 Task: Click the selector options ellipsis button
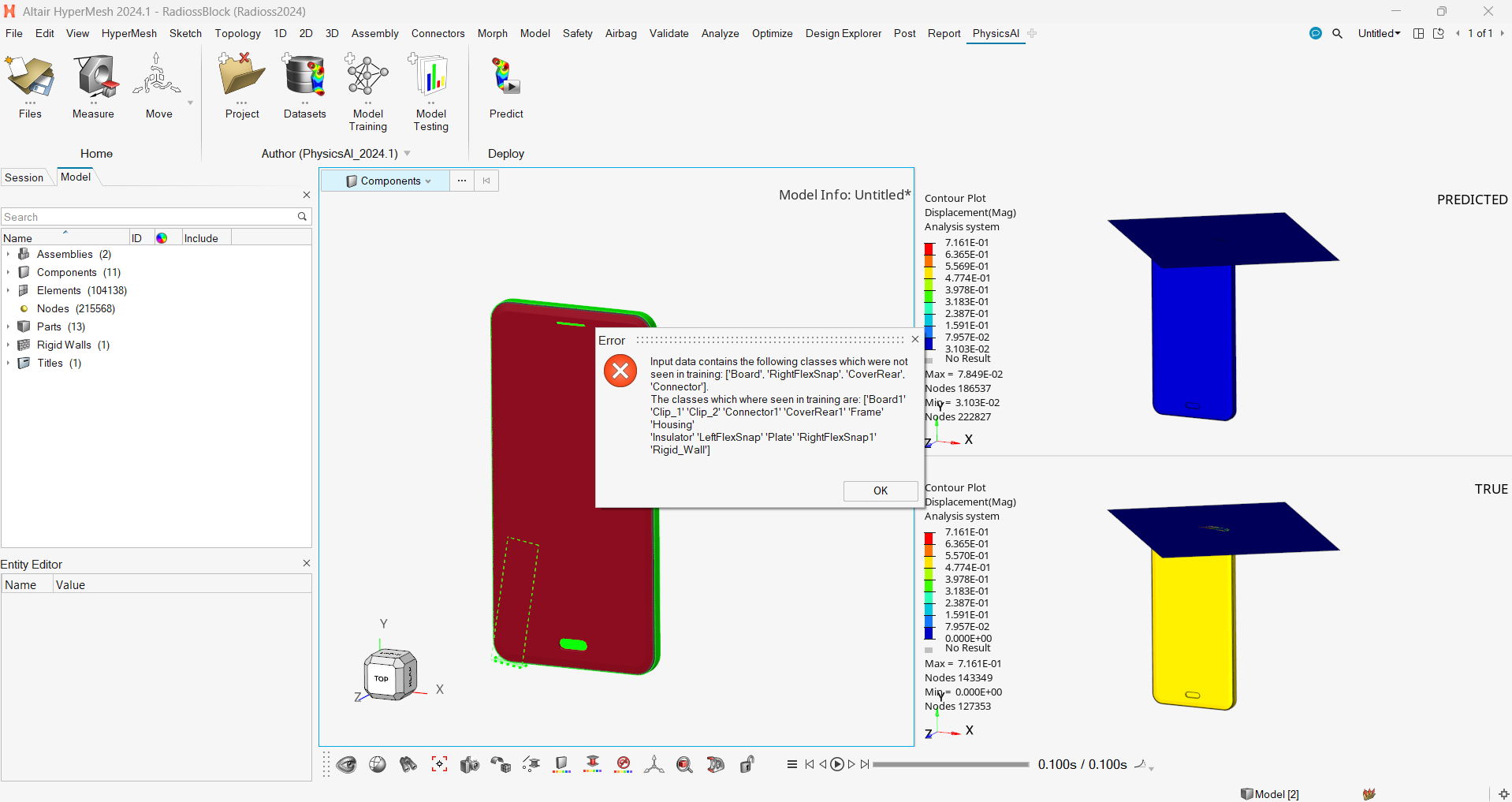(462, 181)
